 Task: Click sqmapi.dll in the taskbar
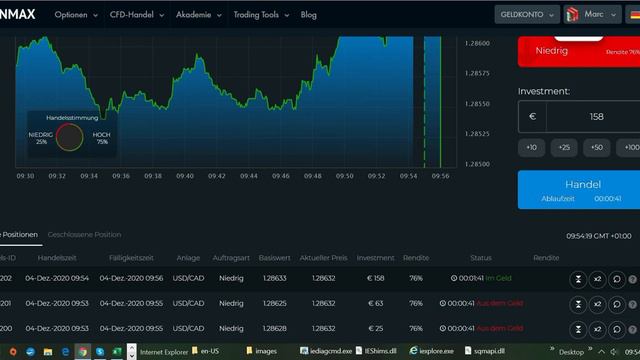484,351
